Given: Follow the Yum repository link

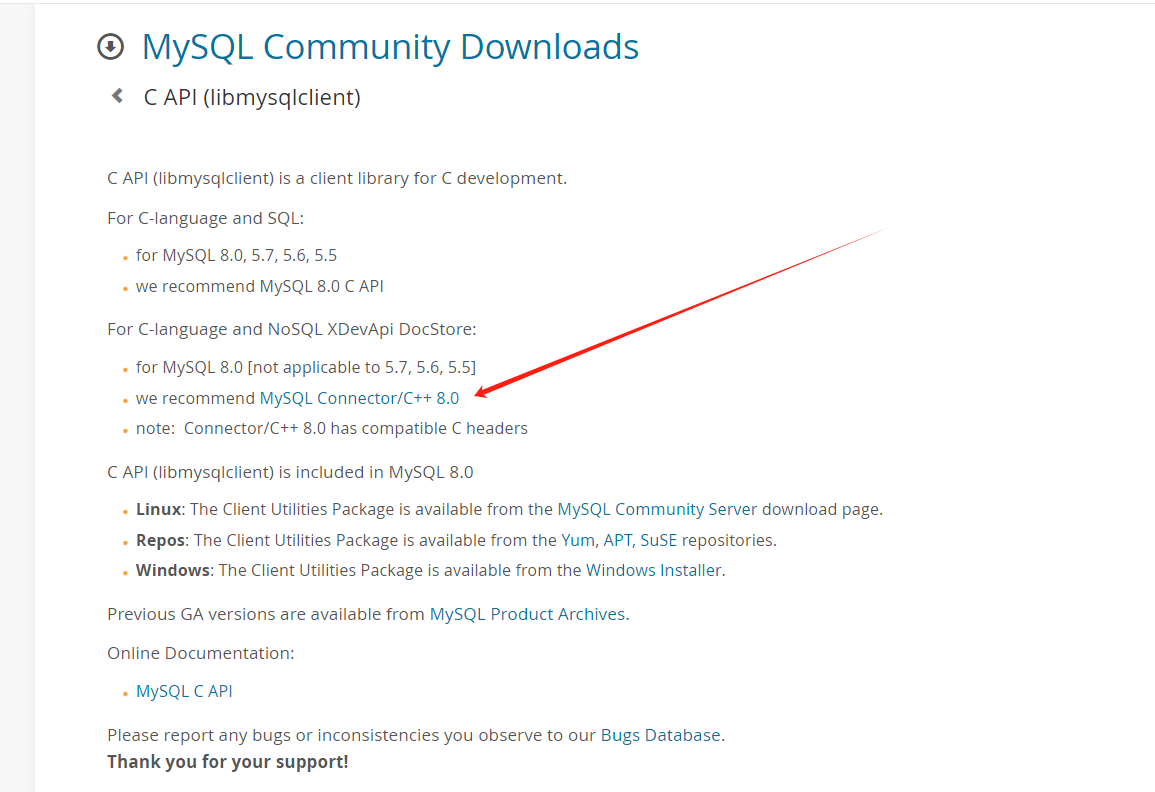Looking at the screenshot, I should click(x=578, y=540).
